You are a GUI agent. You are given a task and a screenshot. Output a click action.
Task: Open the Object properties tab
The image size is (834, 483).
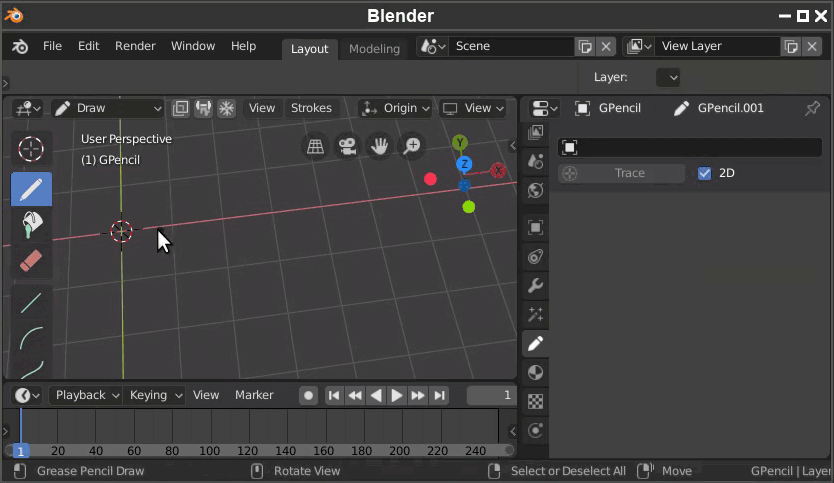[x=535, y=227]
